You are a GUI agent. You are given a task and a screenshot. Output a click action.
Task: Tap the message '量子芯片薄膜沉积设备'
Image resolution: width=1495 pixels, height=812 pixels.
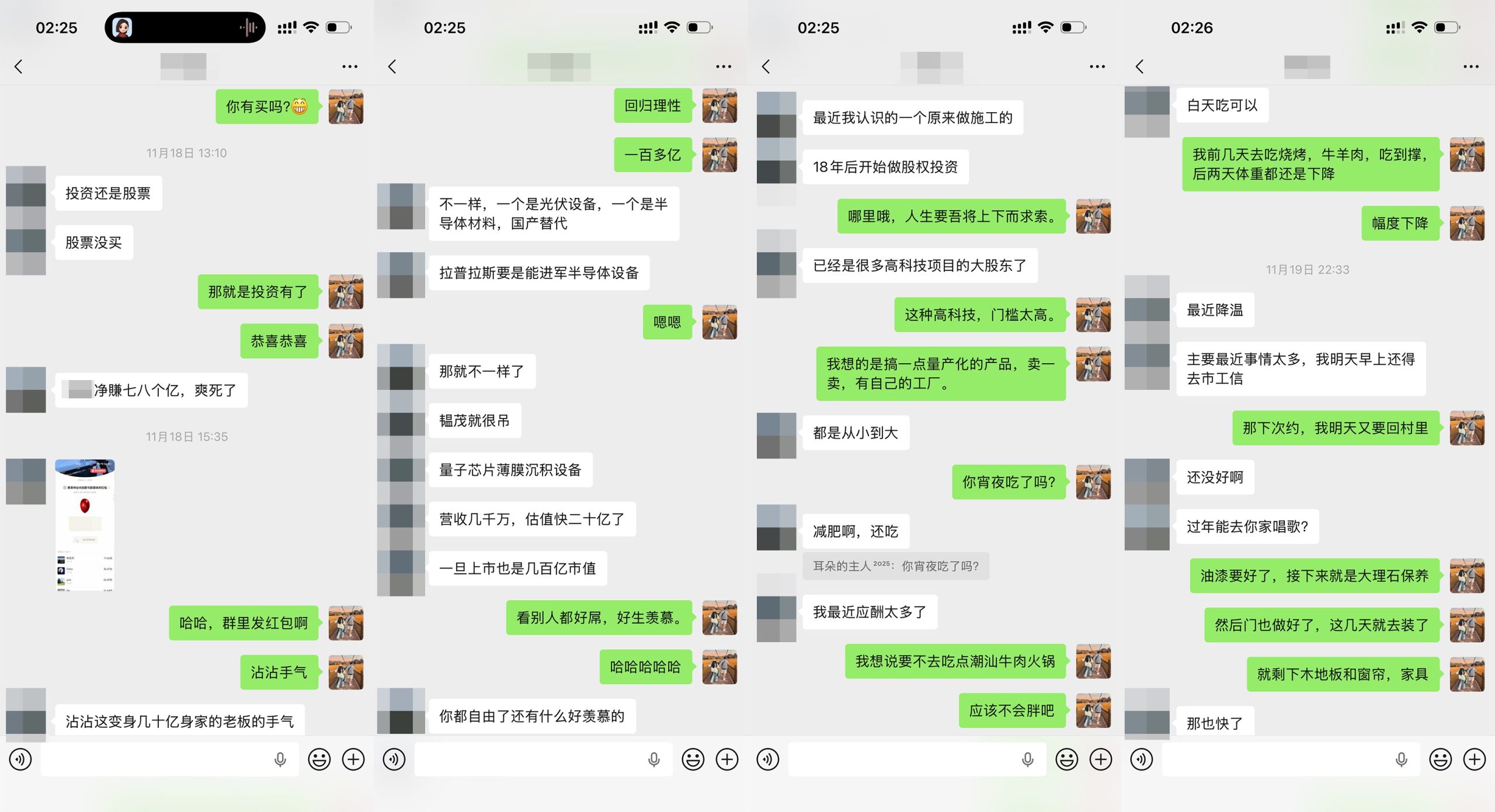tap(510, 470)
